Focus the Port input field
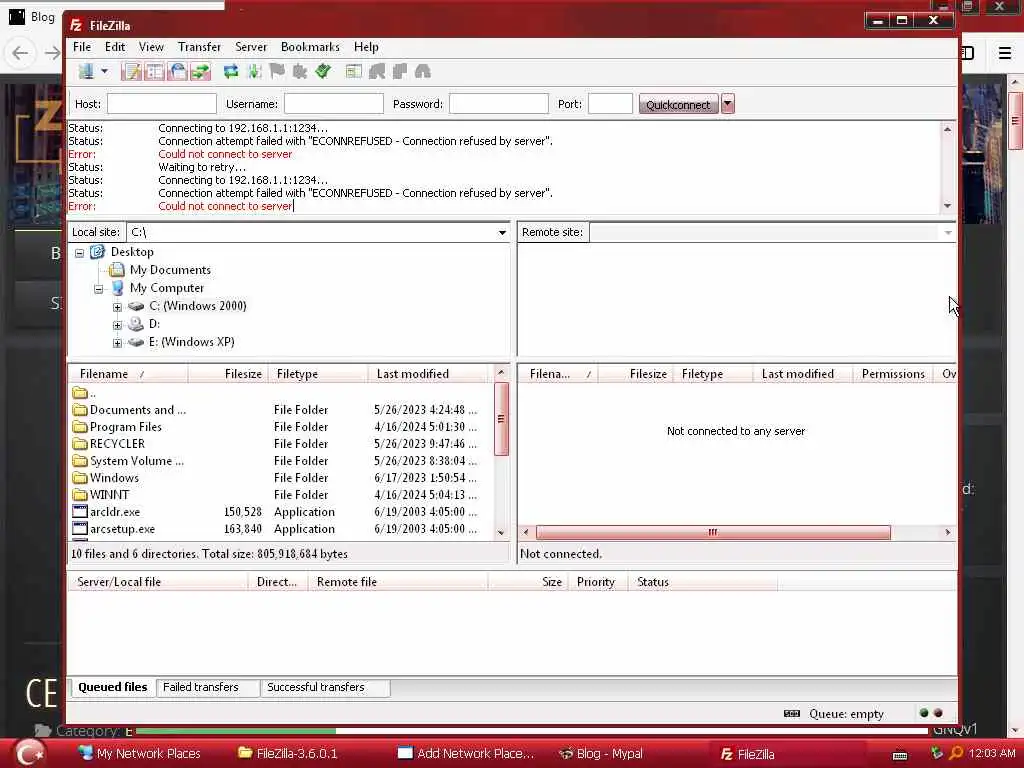This screenshot has width=1024, height=768. (610, 104)
